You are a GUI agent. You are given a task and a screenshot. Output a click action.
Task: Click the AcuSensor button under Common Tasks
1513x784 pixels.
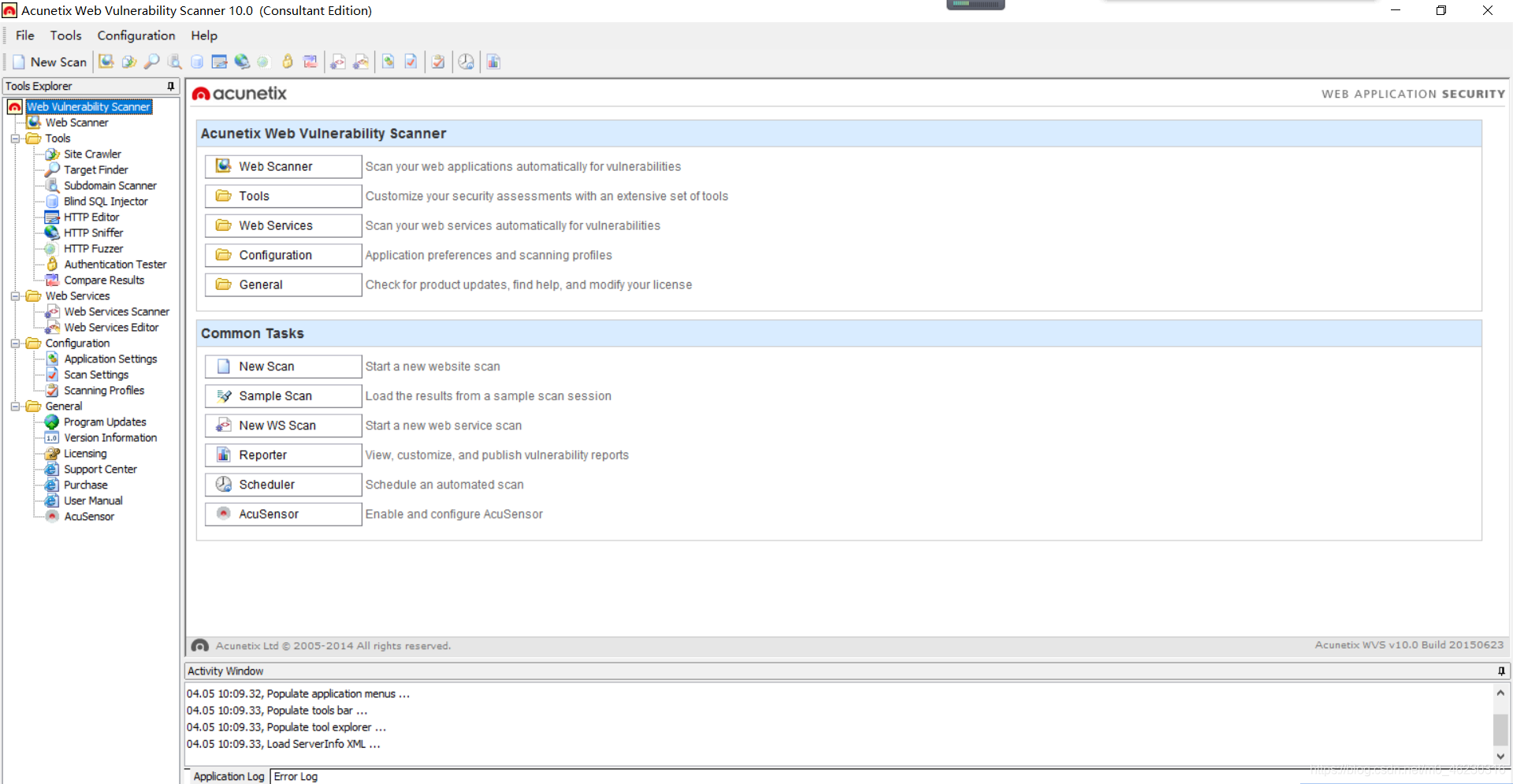click(x=283, y=514)
